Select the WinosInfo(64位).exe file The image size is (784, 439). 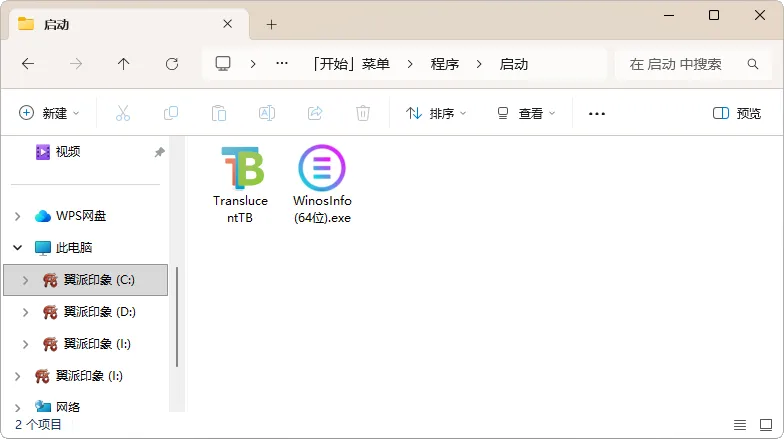point(322,184)
